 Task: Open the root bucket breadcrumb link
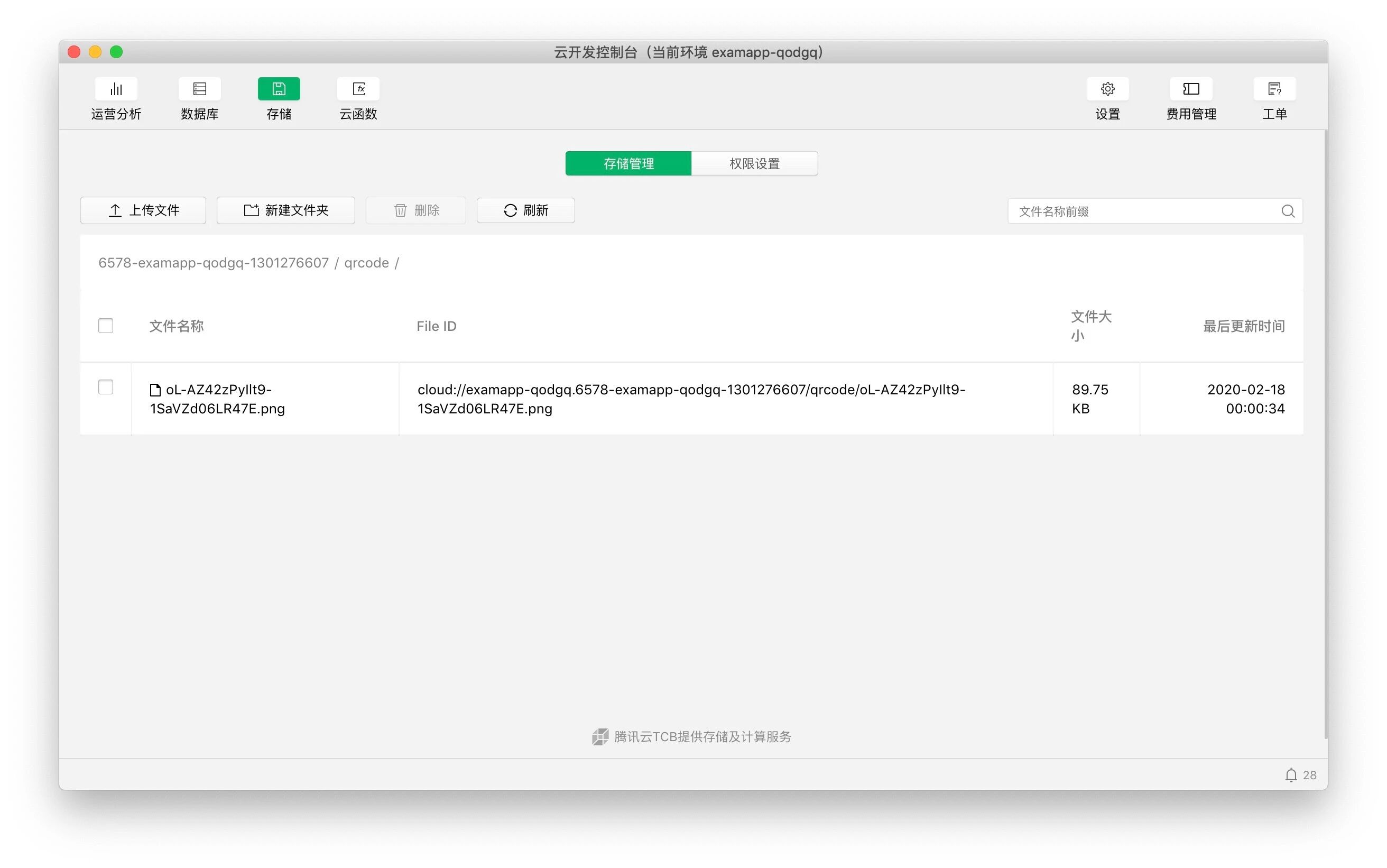tap(214, 263)
